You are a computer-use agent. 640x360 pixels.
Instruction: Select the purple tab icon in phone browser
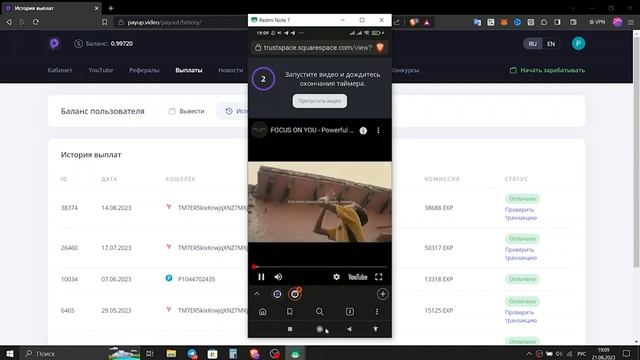277,294
